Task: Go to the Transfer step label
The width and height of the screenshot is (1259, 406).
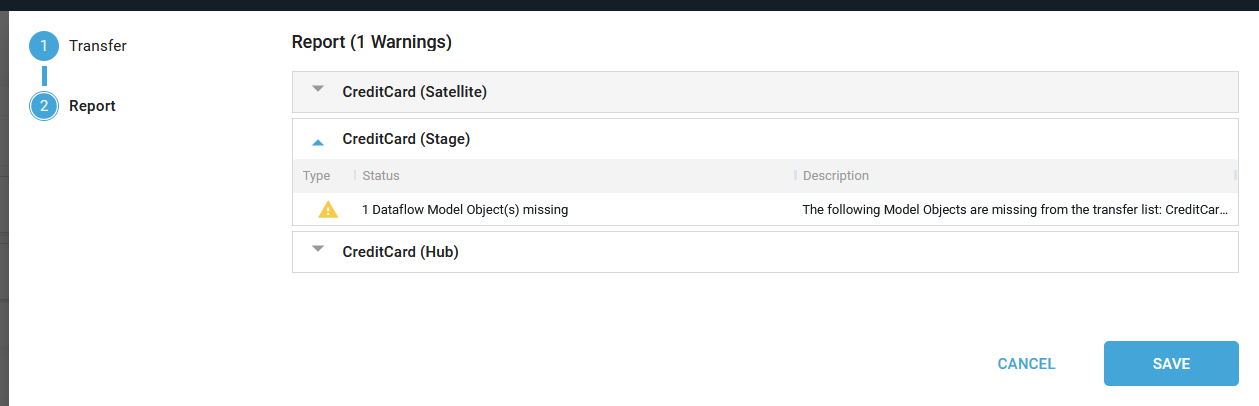Action: click(x=98, y=46)
